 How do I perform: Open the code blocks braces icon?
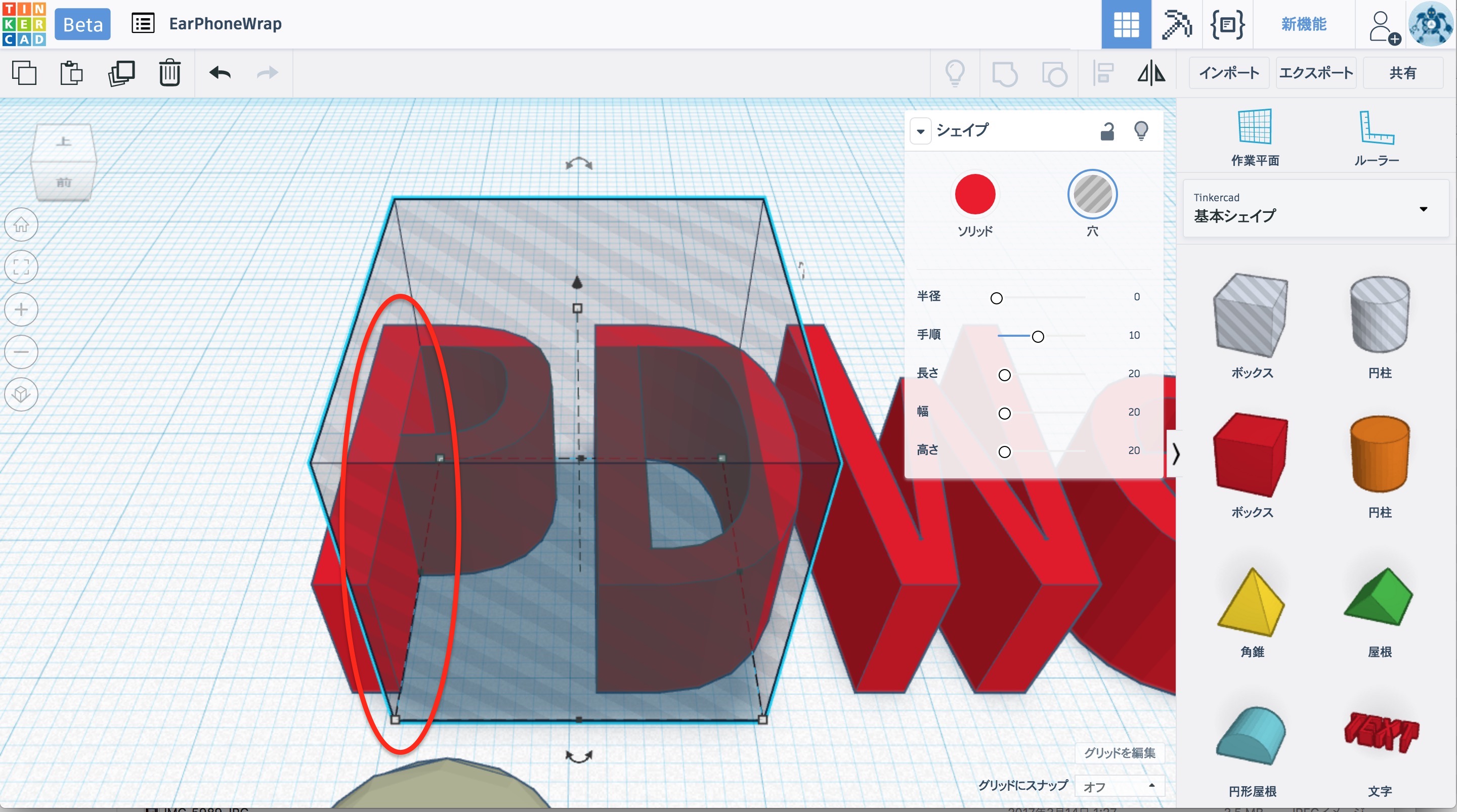coord(1227,24)
